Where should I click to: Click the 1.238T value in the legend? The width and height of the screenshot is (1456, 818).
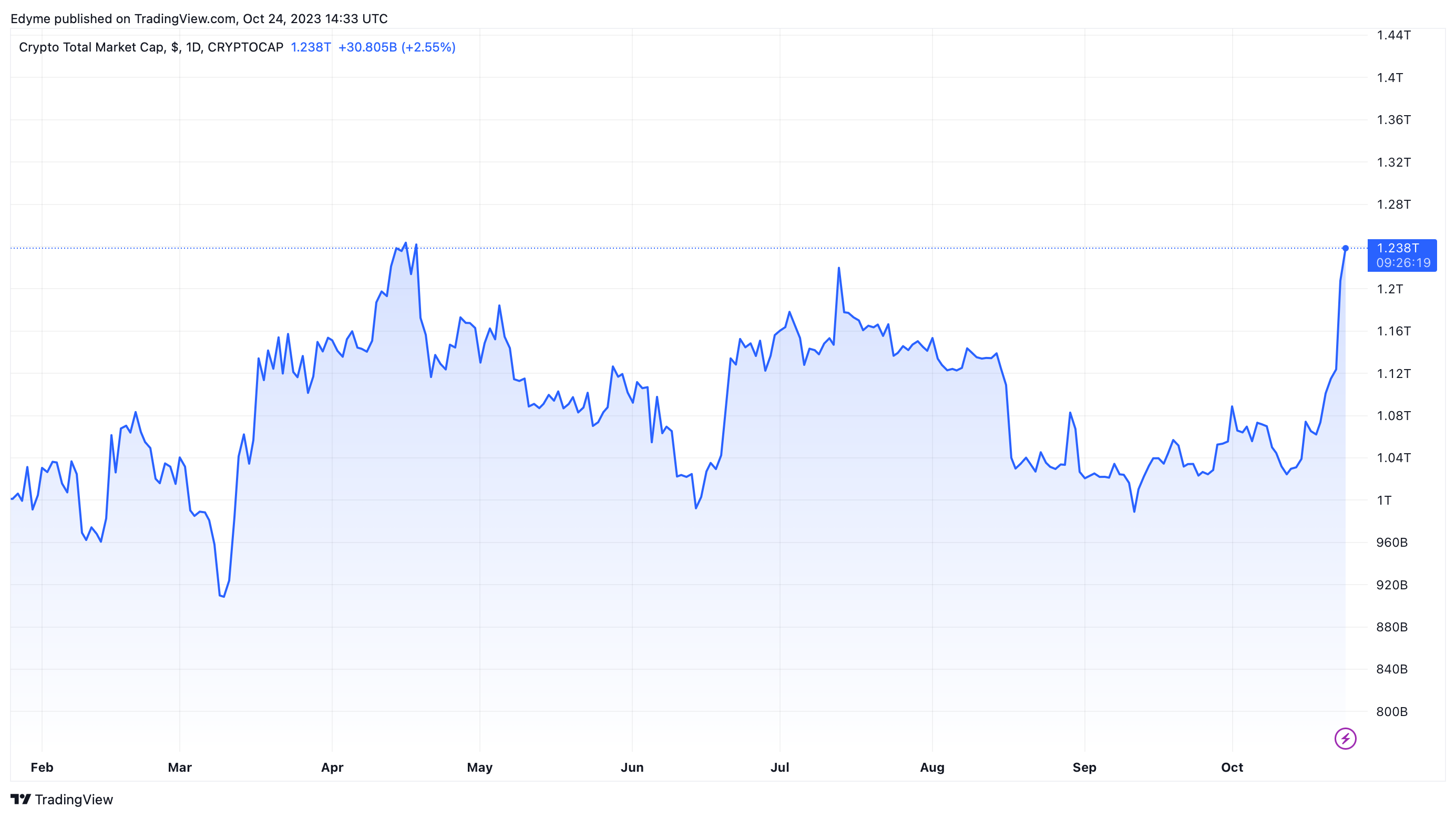point(310,47)
